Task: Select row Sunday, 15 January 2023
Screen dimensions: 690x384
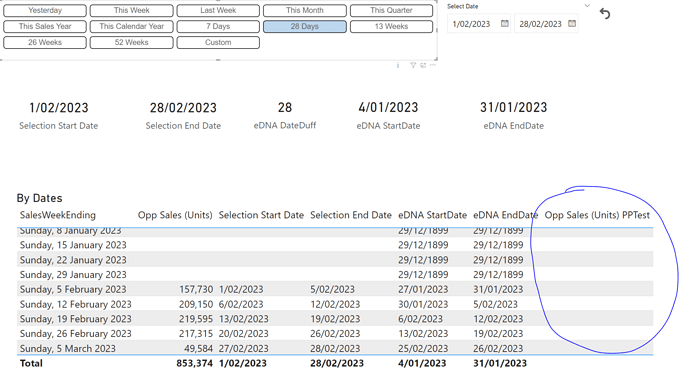Action: pyautogui.click(x=335, y=245)
